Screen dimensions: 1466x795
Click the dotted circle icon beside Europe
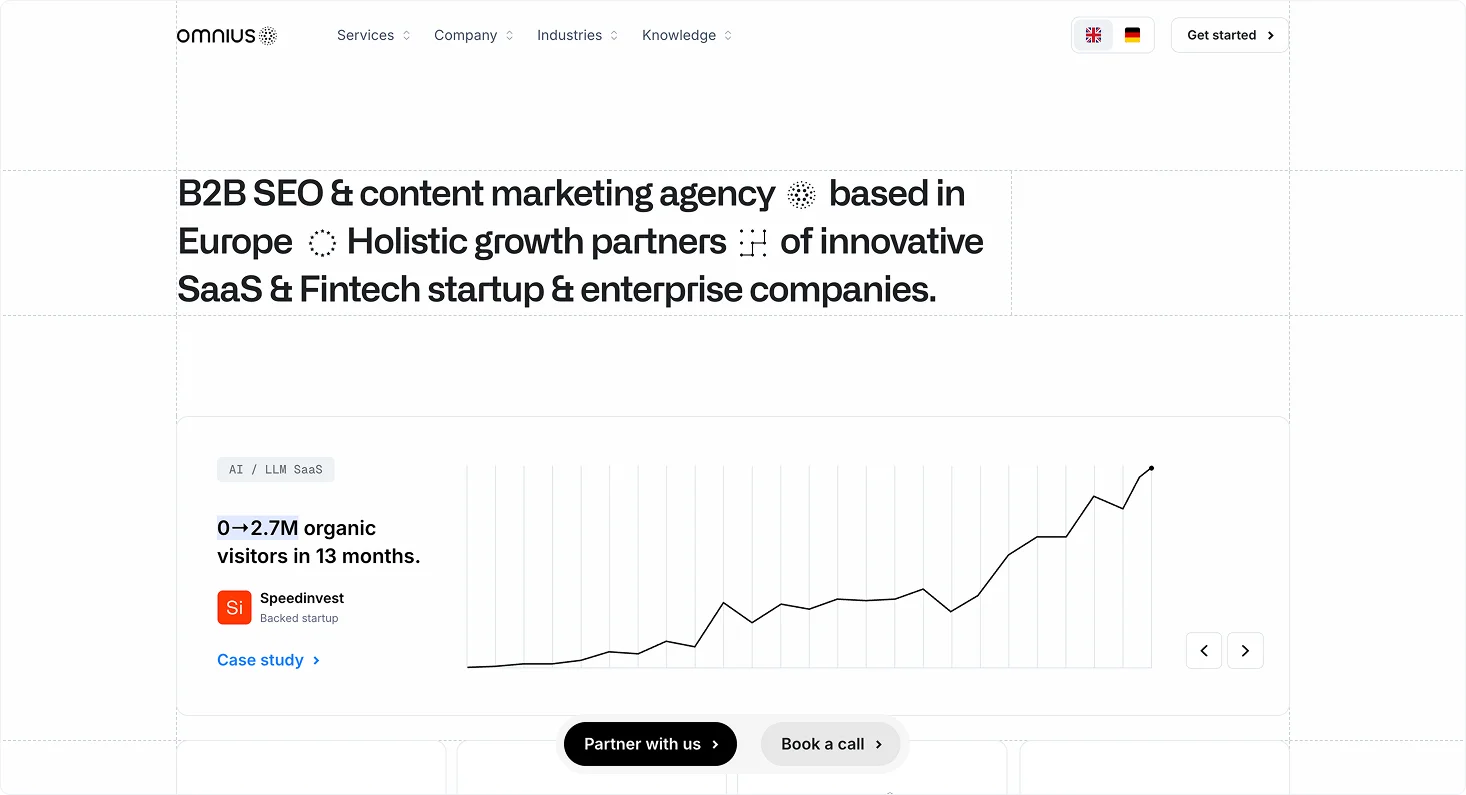coord(322,243)
